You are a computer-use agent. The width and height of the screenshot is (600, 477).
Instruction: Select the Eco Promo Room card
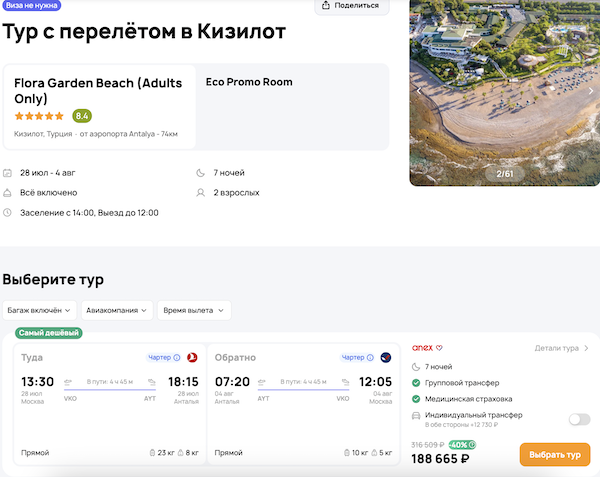click(x=292, y=106)
